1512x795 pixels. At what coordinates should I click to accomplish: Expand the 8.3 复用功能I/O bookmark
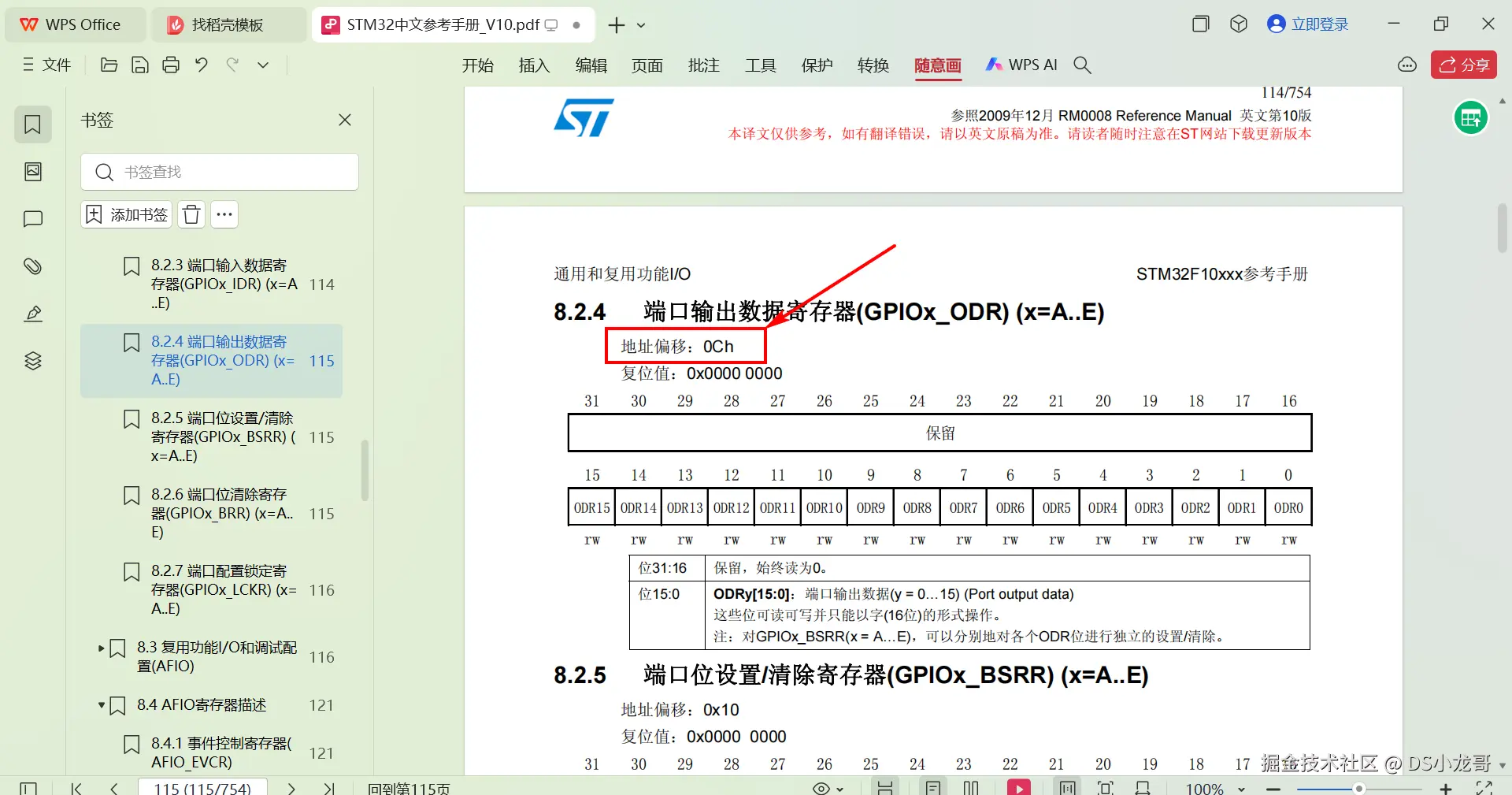(x=102, y=648)
